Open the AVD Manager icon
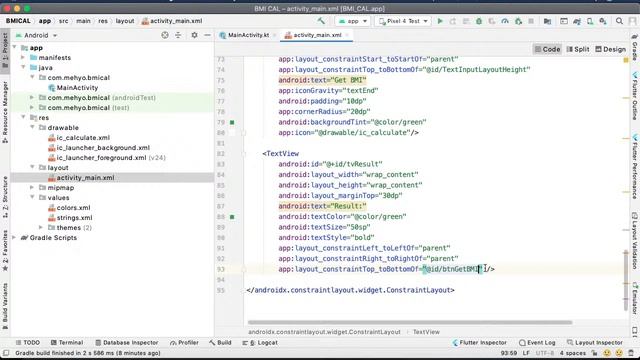 tap(590, 21)
